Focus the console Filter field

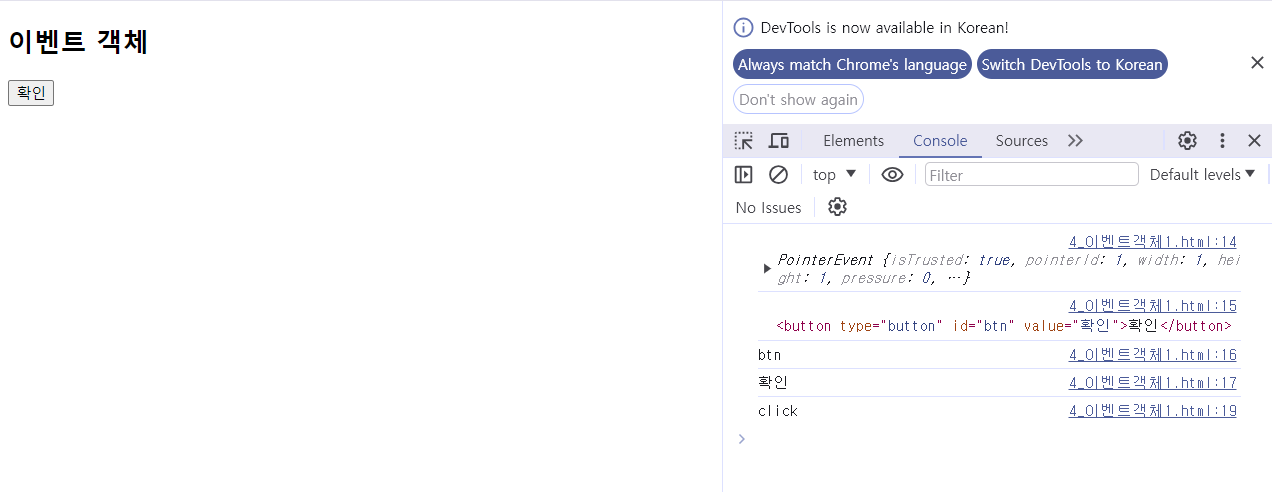(1032, 175)
